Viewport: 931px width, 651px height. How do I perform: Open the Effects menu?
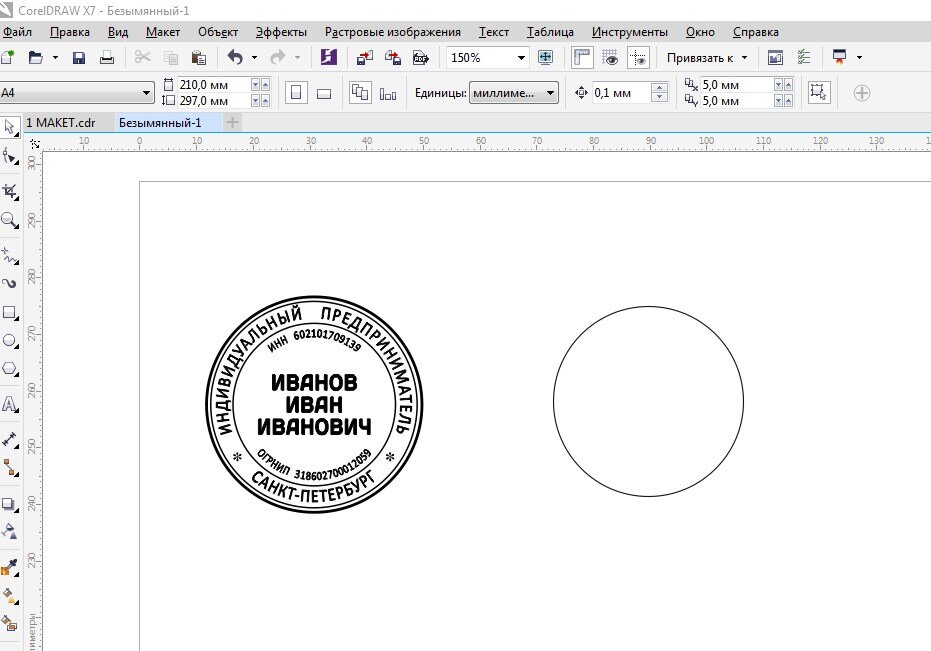pos(281,32)
